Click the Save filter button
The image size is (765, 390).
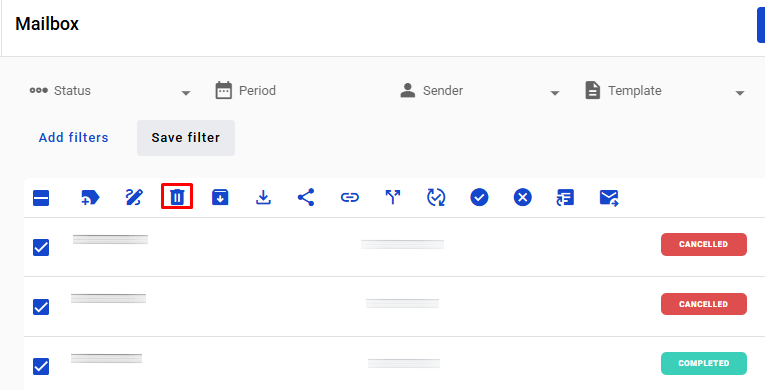pyautogui.click(x=186, y=138)
